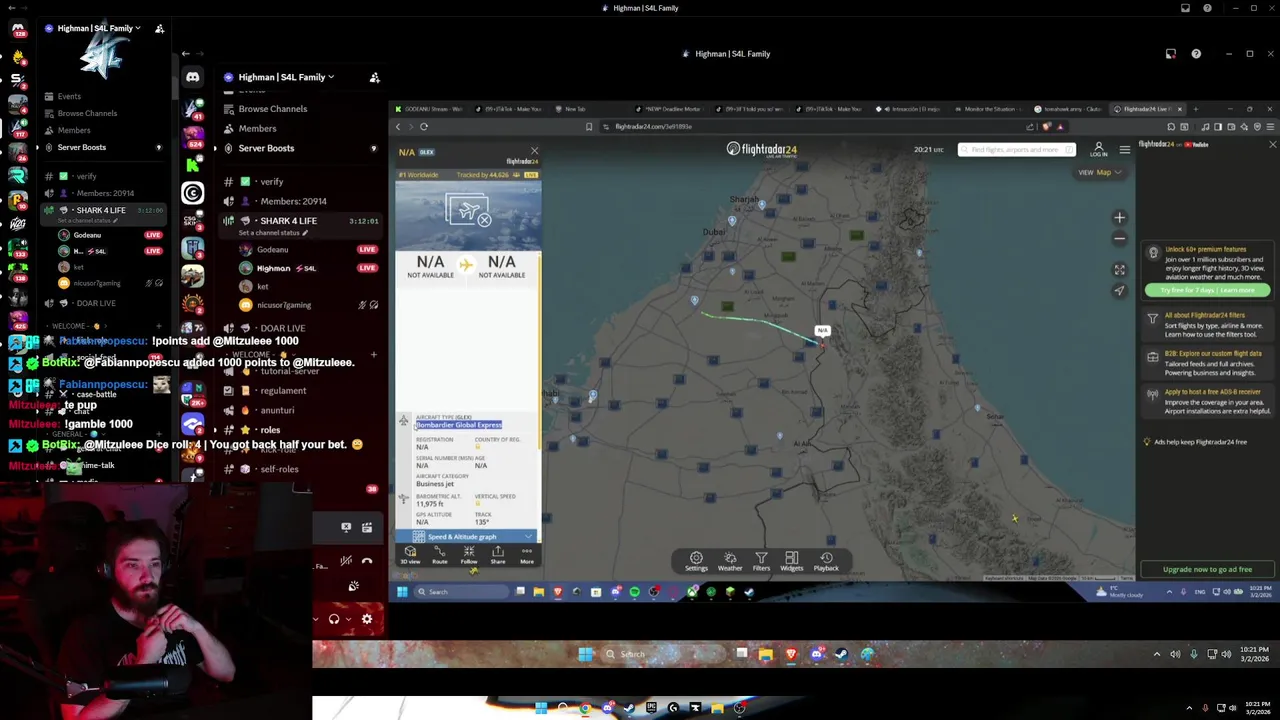
Task: Focus the find flights search field
Action: click(1016, 150)
